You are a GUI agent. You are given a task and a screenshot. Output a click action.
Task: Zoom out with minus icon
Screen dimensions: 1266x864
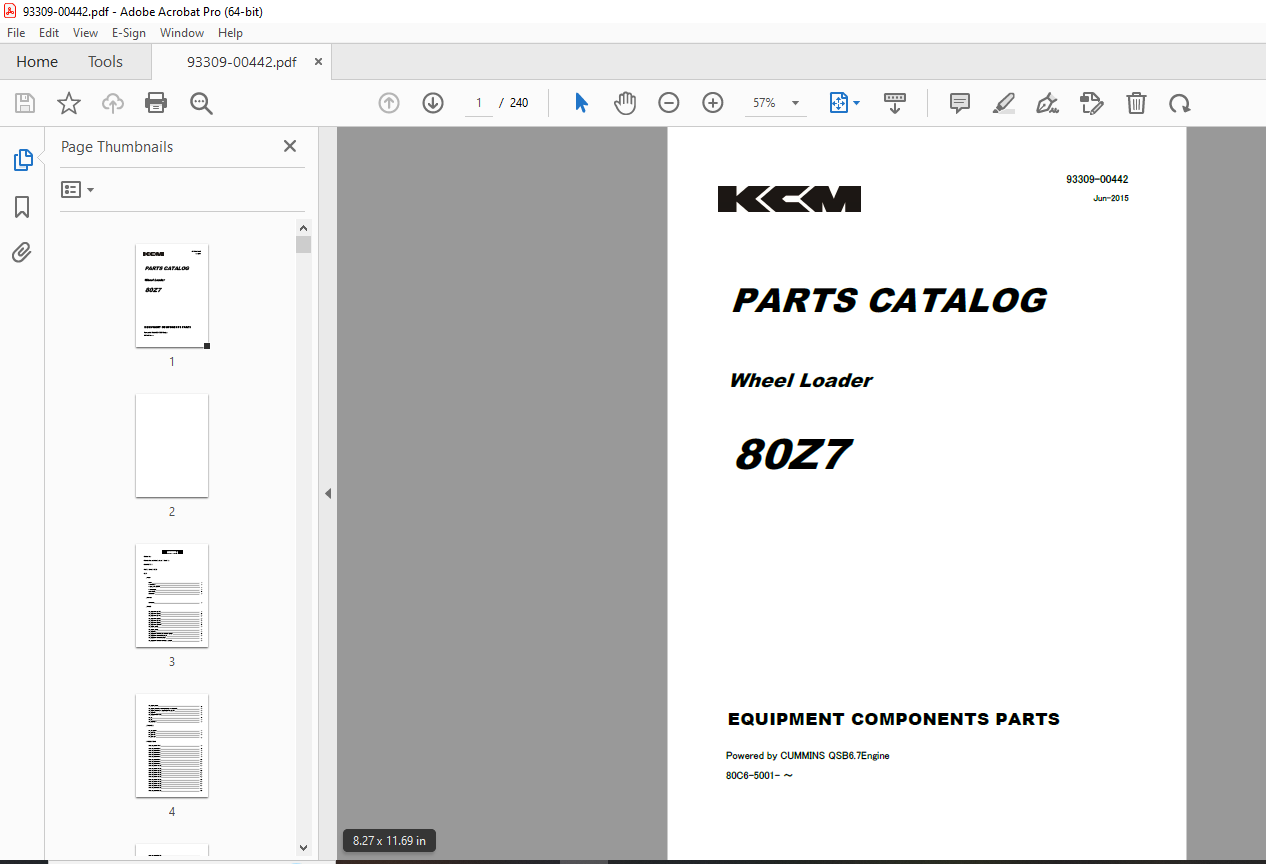click(669, 103)
